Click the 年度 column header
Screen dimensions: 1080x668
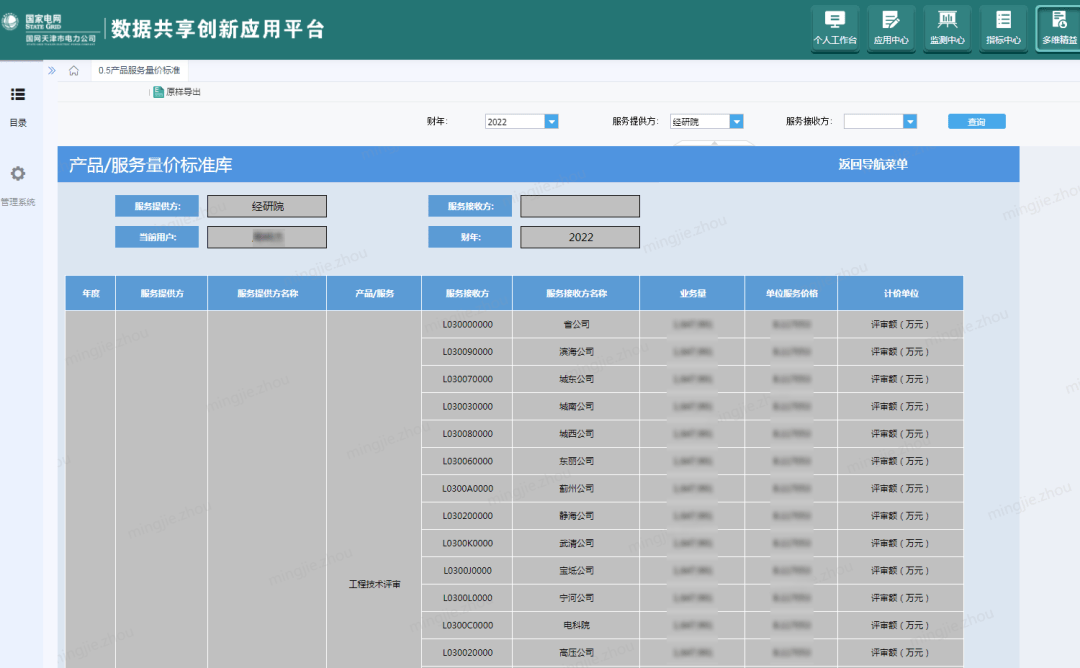91,293
